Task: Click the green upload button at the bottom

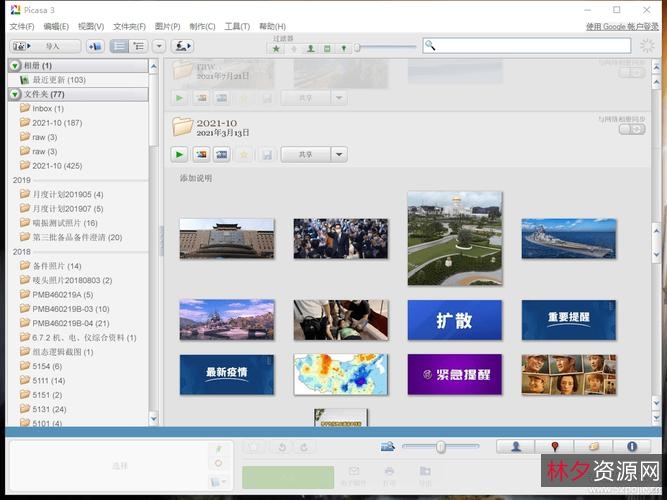Action: tap(288, 477)
